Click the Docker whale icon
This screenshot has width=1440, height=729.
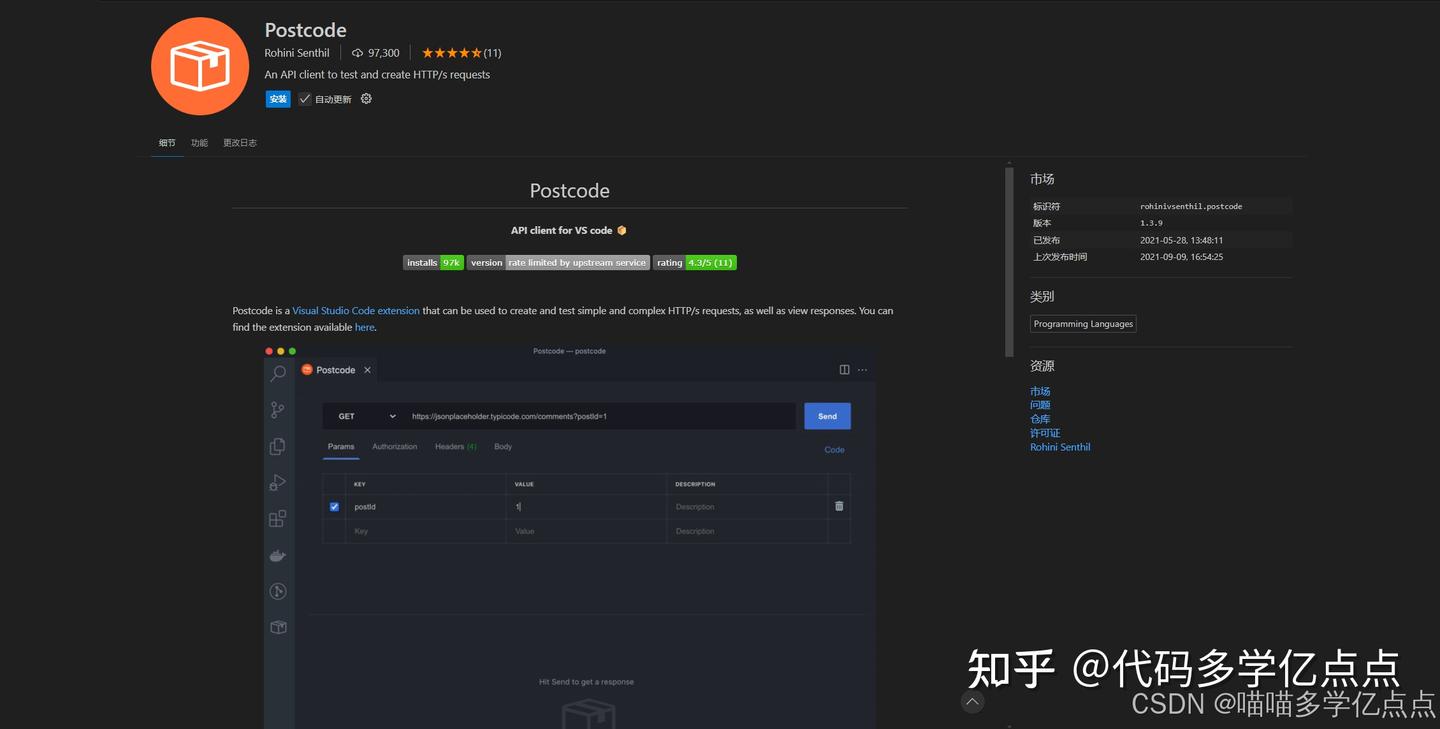278,555
